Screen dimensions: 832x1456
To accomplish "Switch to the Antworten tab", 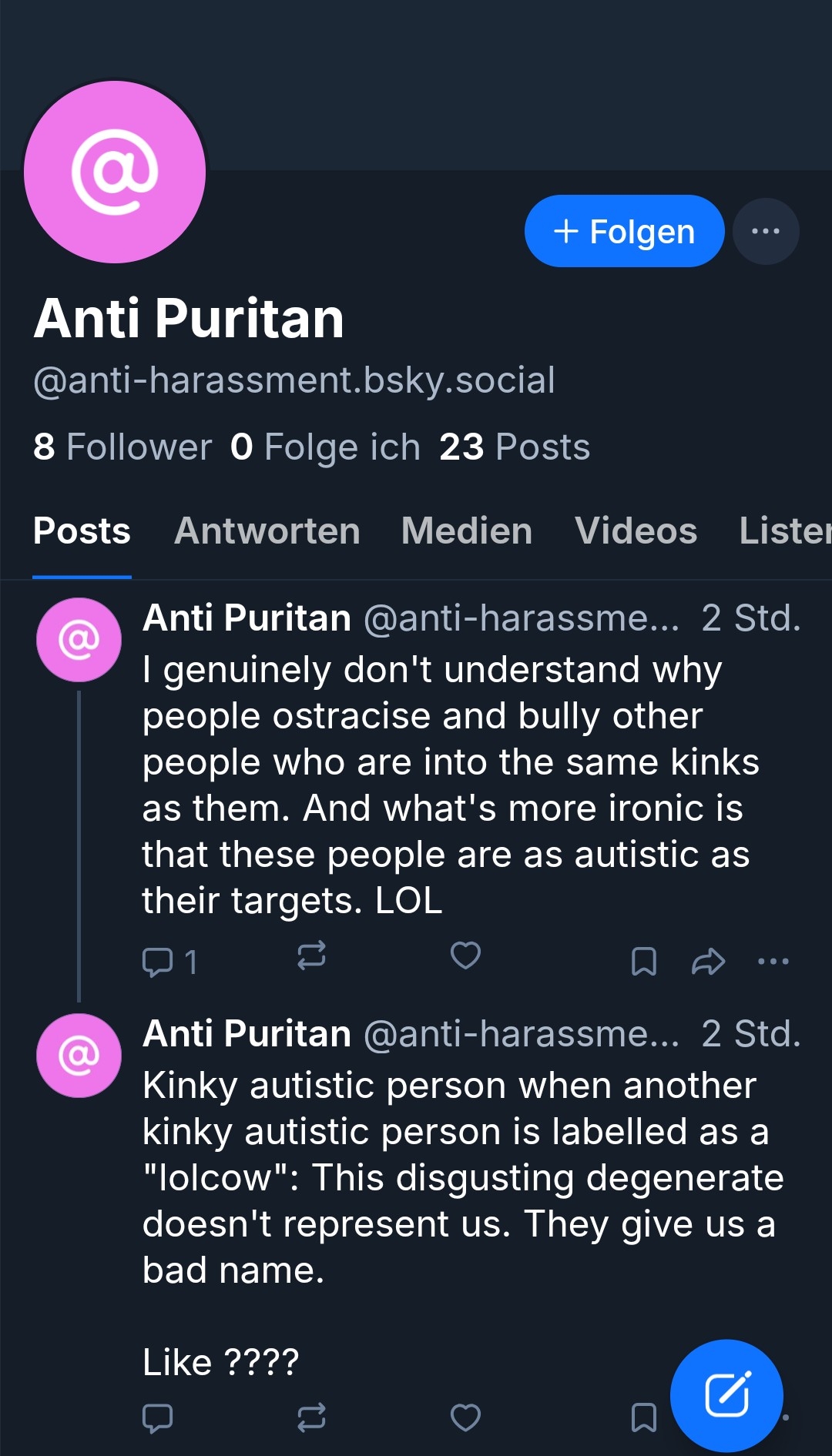I will point(267,531).
